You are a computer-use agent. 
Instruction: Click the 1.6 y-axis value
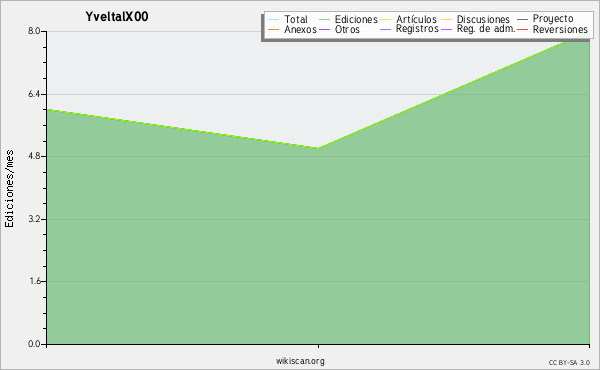(34, 281)
